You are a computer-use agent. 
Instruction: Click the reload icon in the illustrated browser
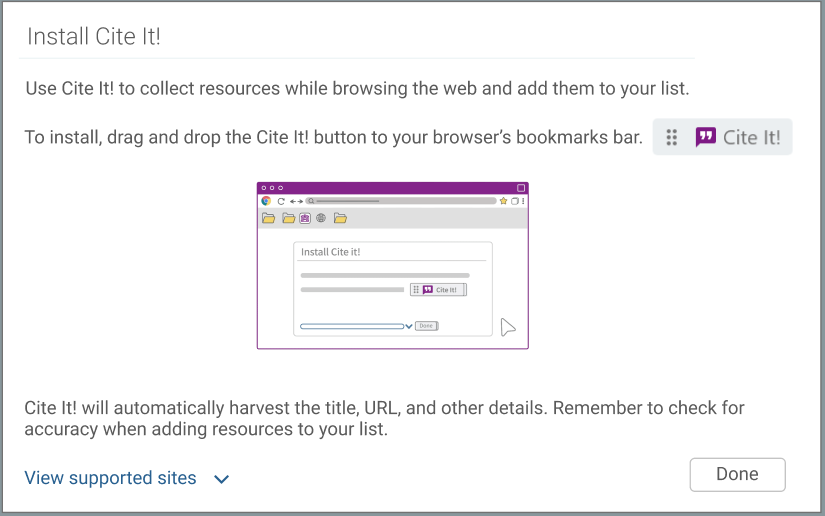pos(281,201)
